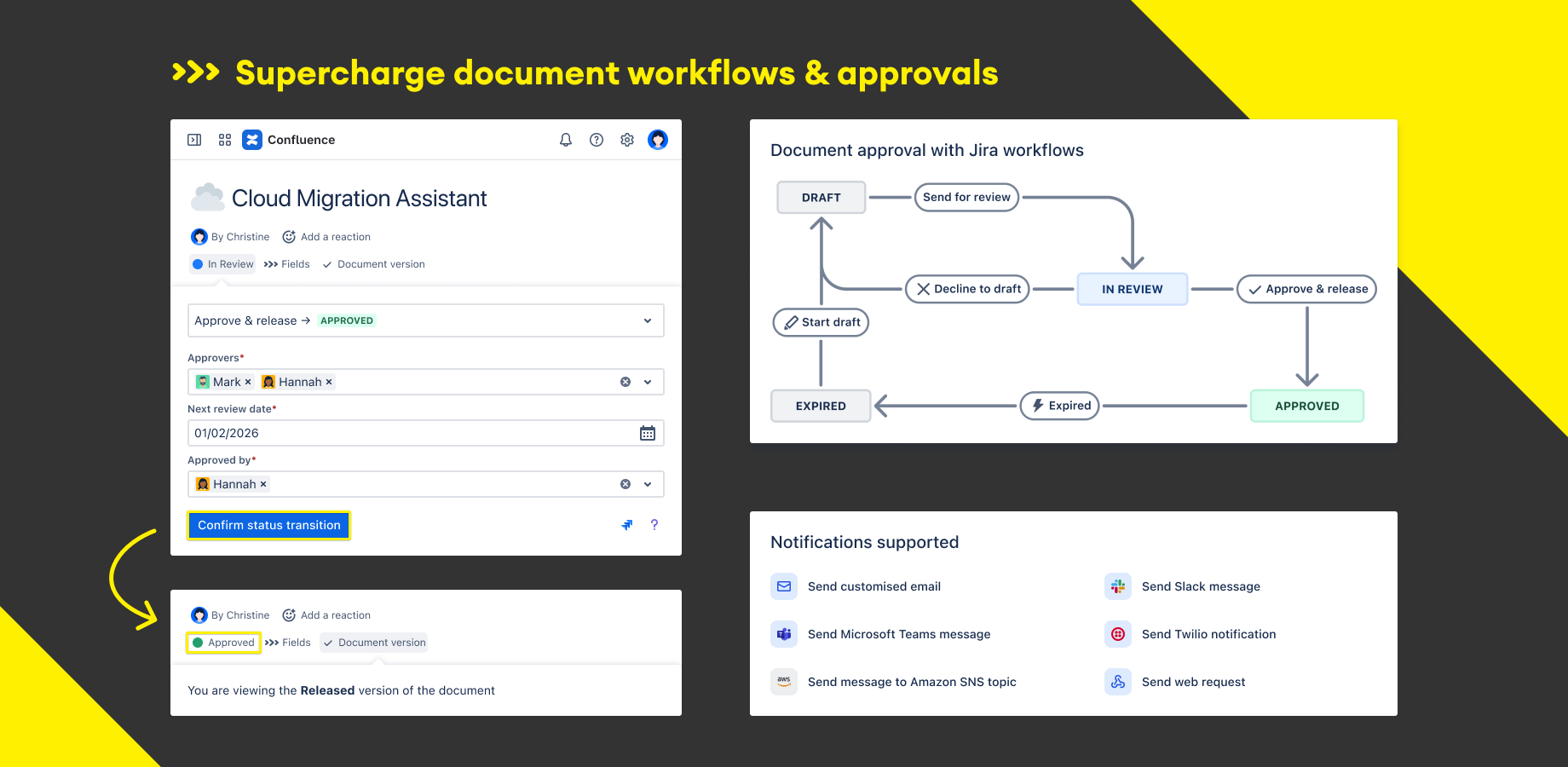
Task: Click Send customised email text
Action: coord(874,586)
